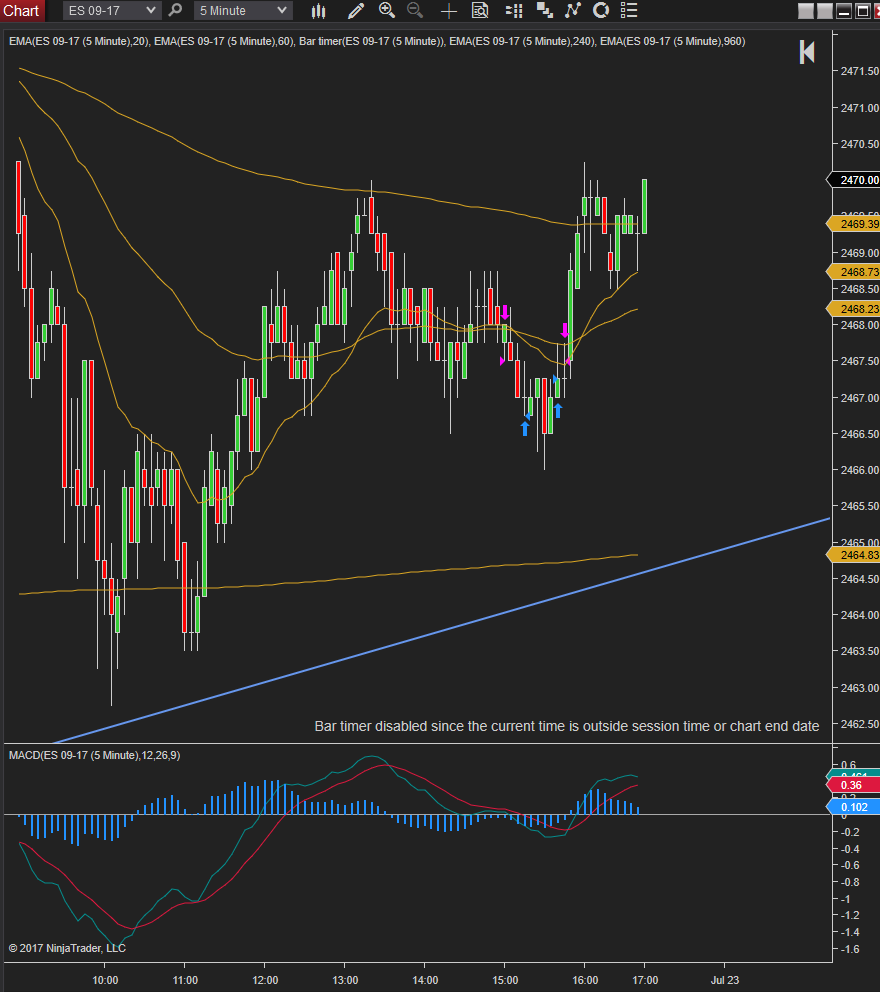Click the MACD 0.36 value marker
This screenshot has width=880, height=992.
pos(853,785)
